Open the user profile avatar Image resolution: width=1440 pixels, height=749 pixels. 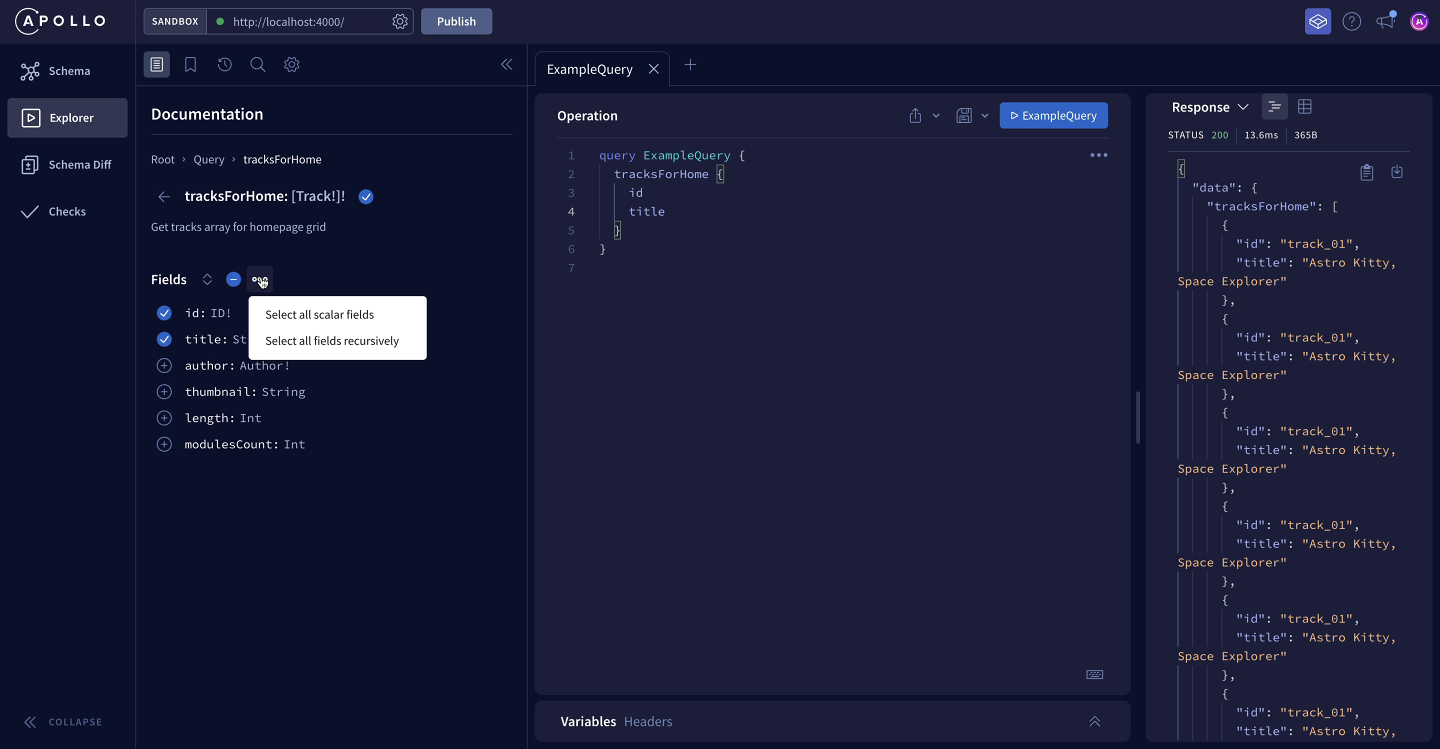pos(1419,21)
